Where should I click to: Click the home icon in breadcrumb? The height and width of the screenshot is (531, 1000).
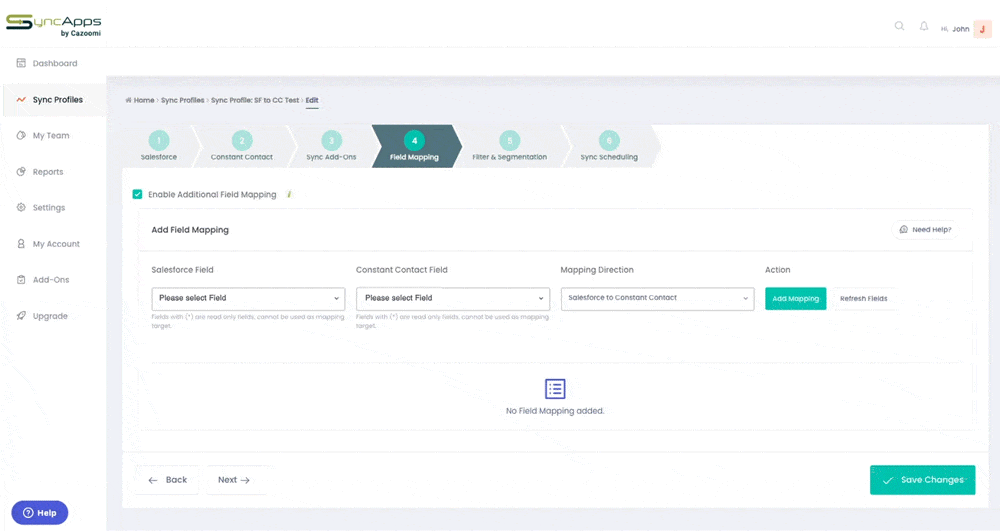pos(128,100)
